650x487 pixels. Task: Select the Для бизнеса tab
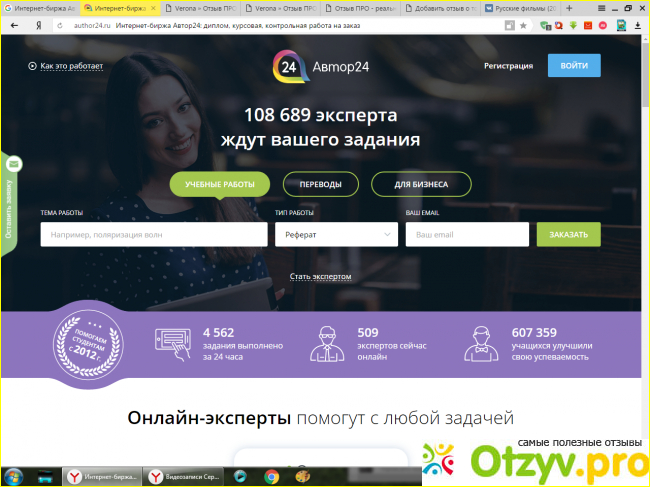point(421,184)
